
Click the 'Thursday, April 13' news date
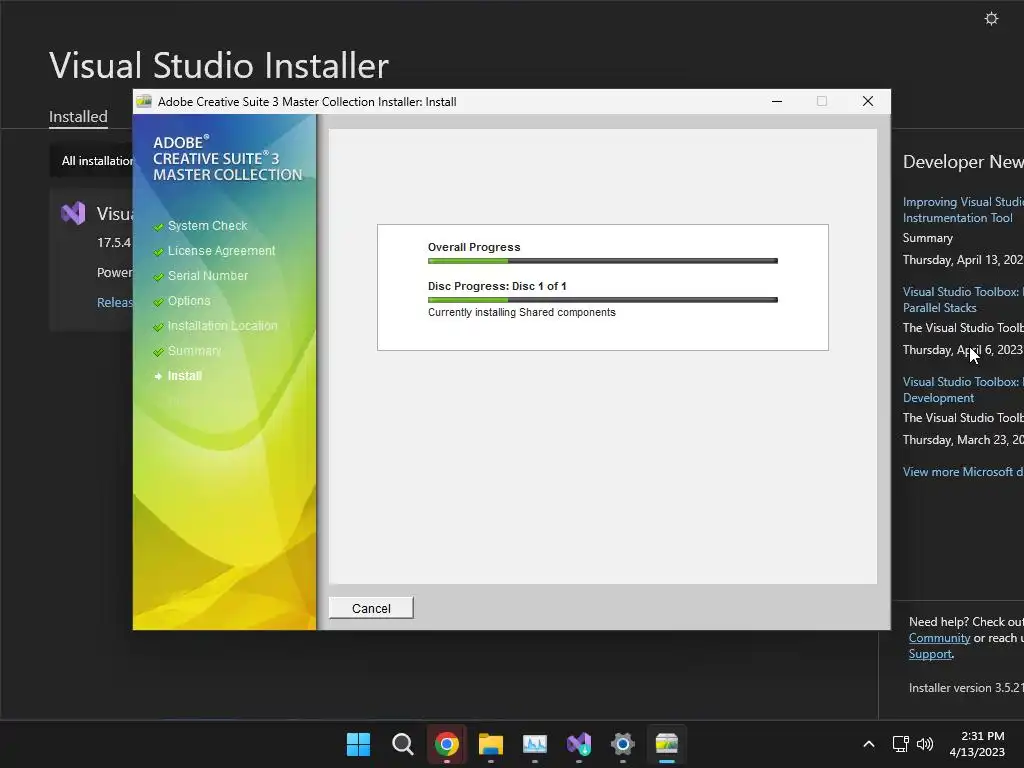click(963, 260)
